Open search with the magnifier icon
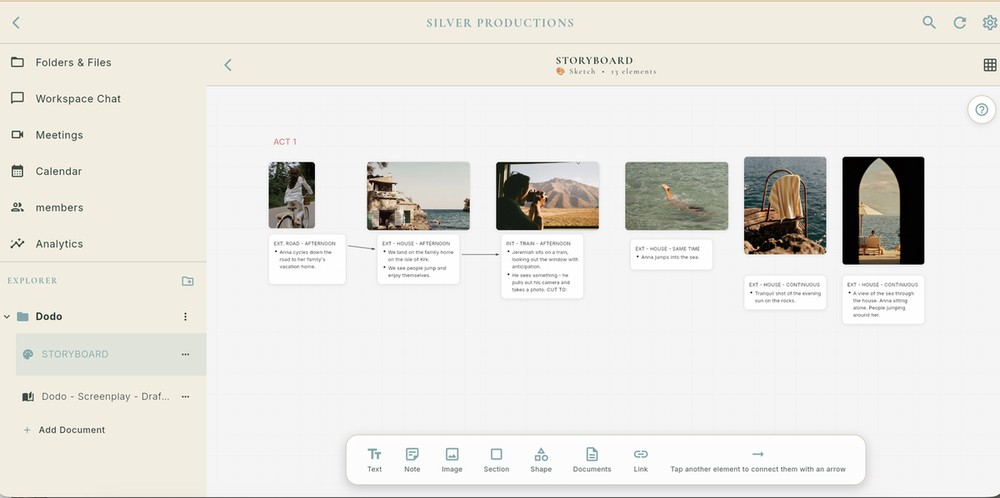The height and width of the screenshot is (498, 1000). [929, 22]
